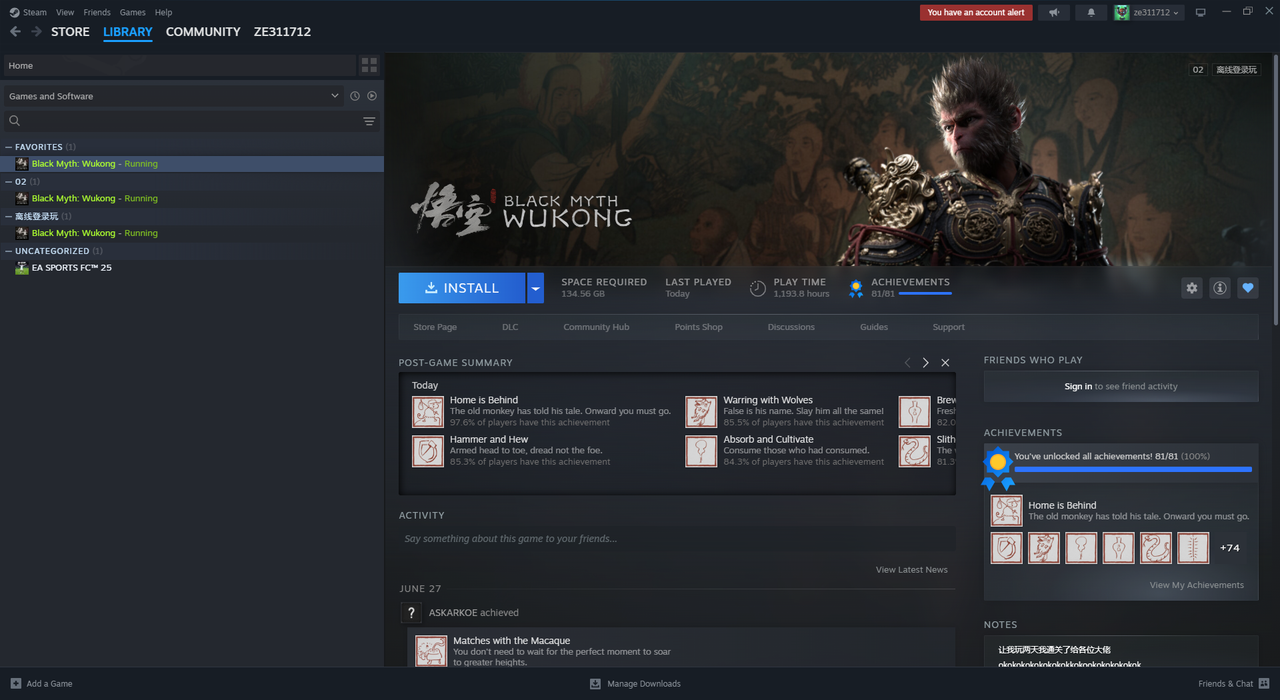Click the activity comment input field

pos(675,539)
